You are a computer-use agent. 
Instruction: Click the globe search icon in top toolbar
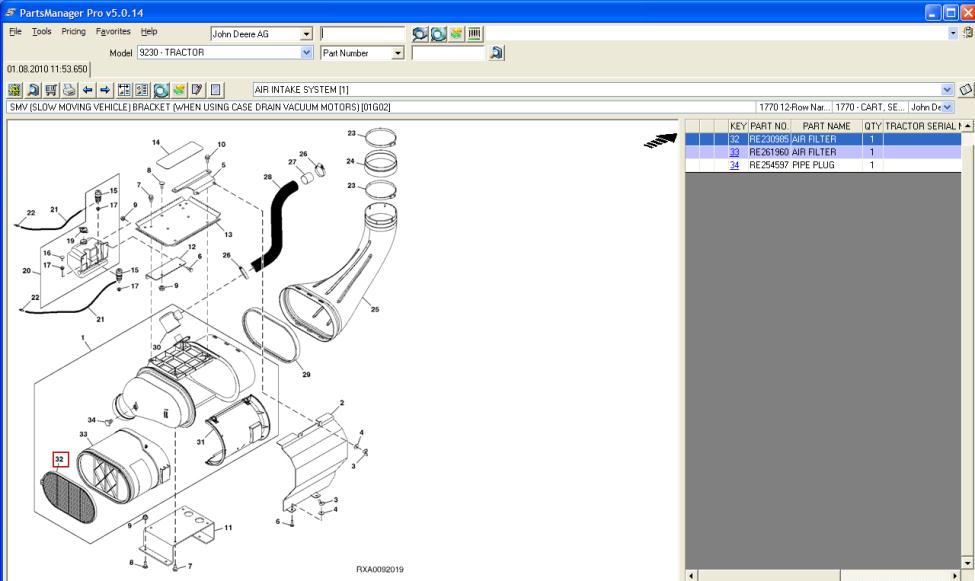[420, 34]
